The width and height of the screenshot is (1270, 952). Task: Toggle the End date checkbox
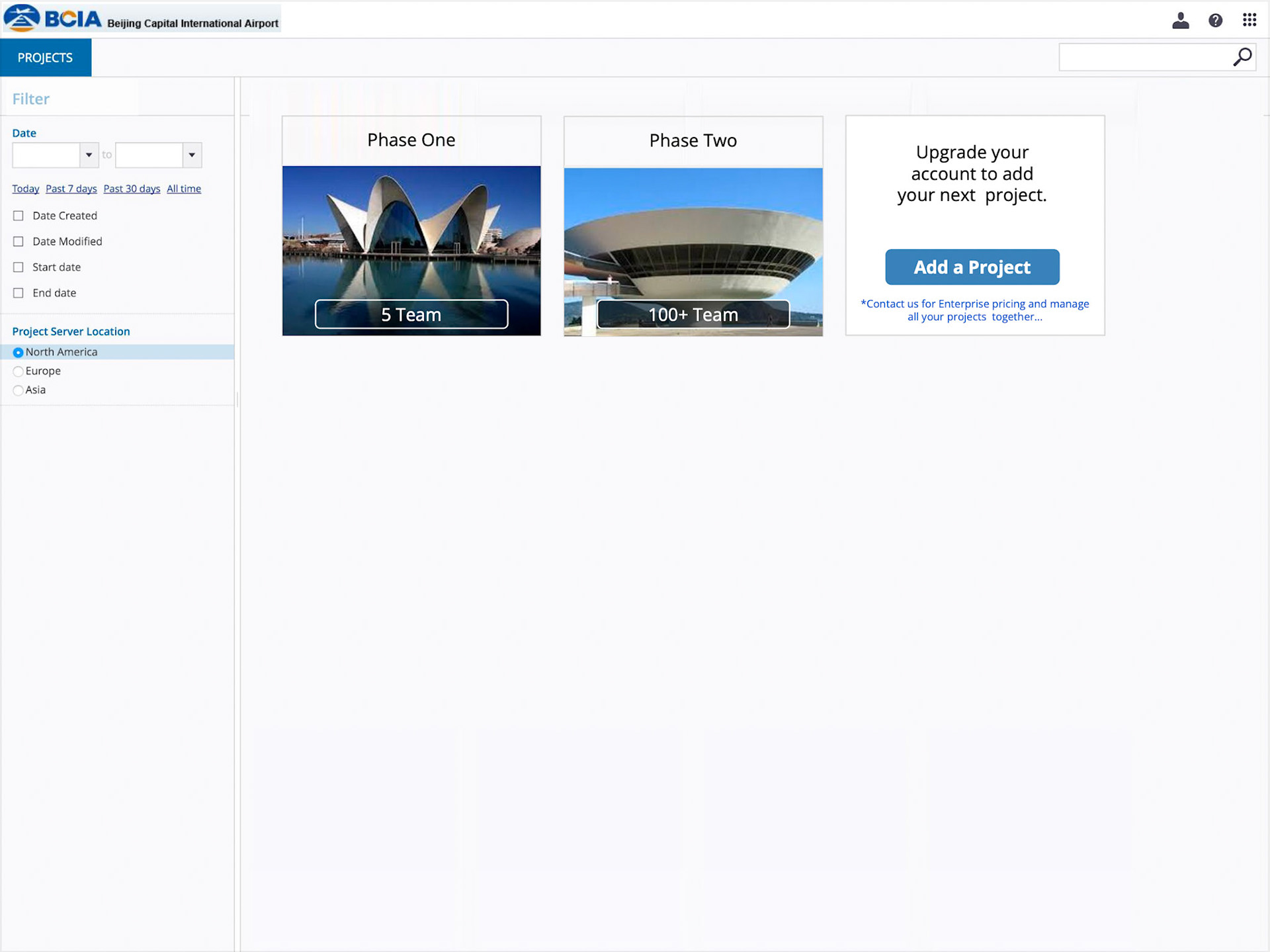(19, 293)
